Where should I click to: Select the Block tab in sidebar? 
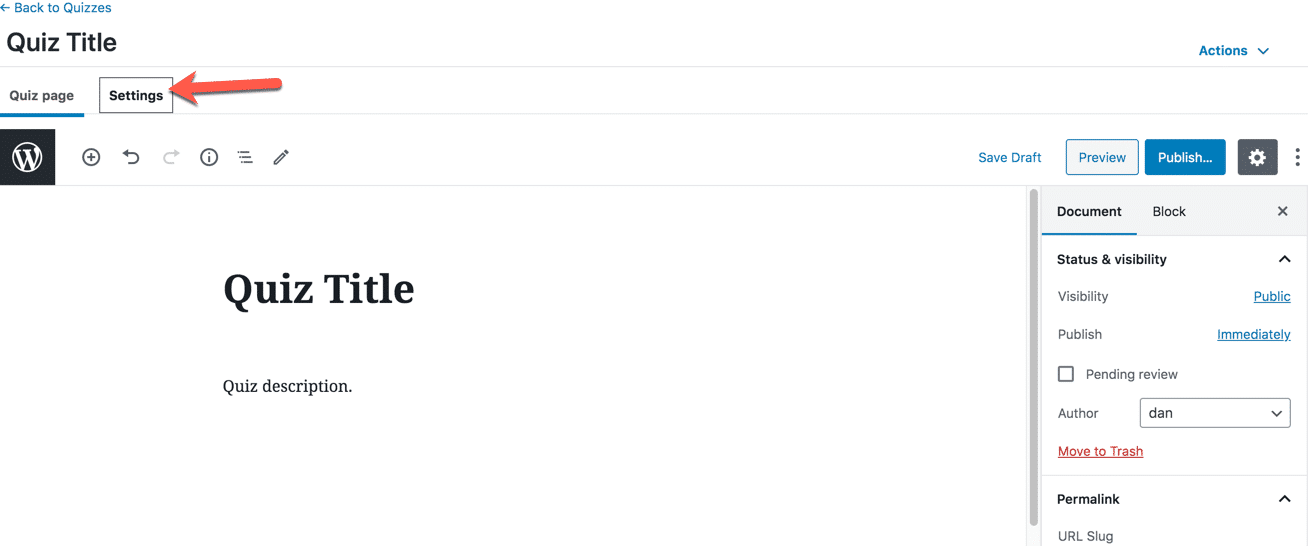[1169, 212]
